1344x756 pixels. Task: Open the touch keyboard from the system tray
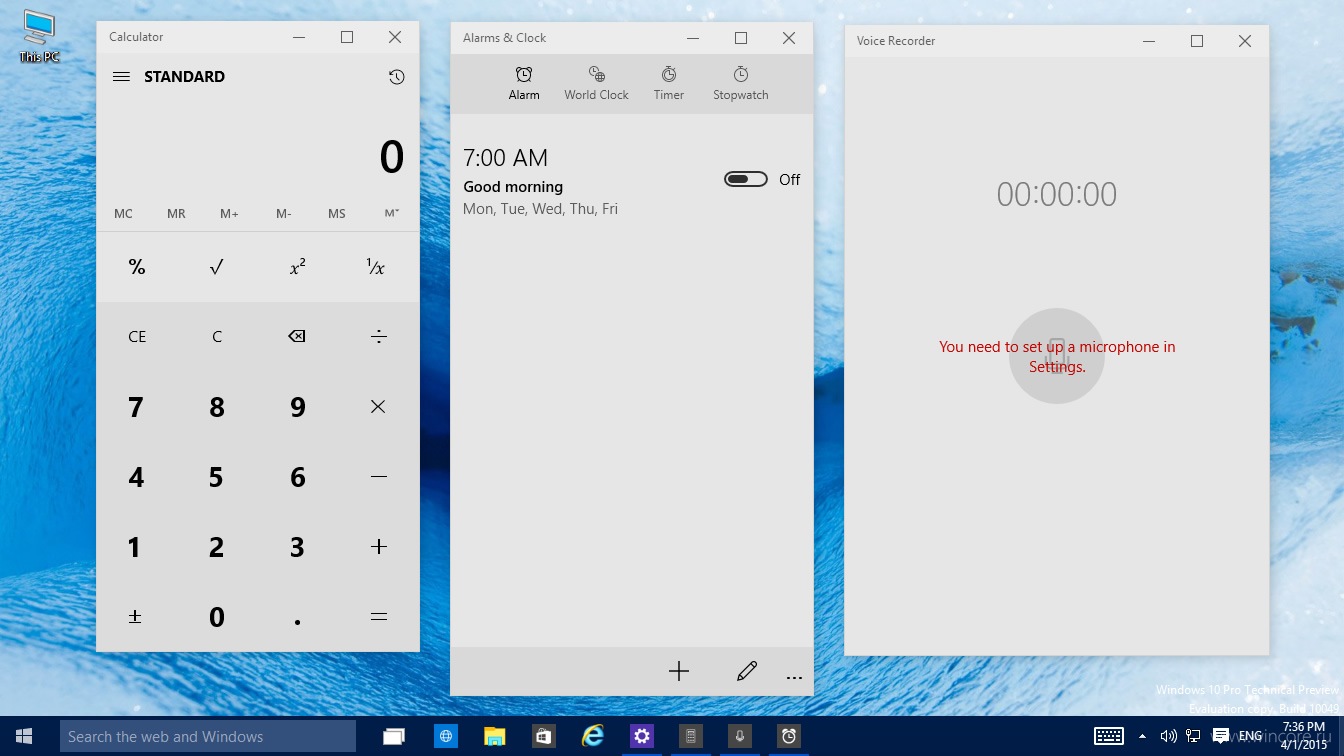click(x=1109, y=737)
